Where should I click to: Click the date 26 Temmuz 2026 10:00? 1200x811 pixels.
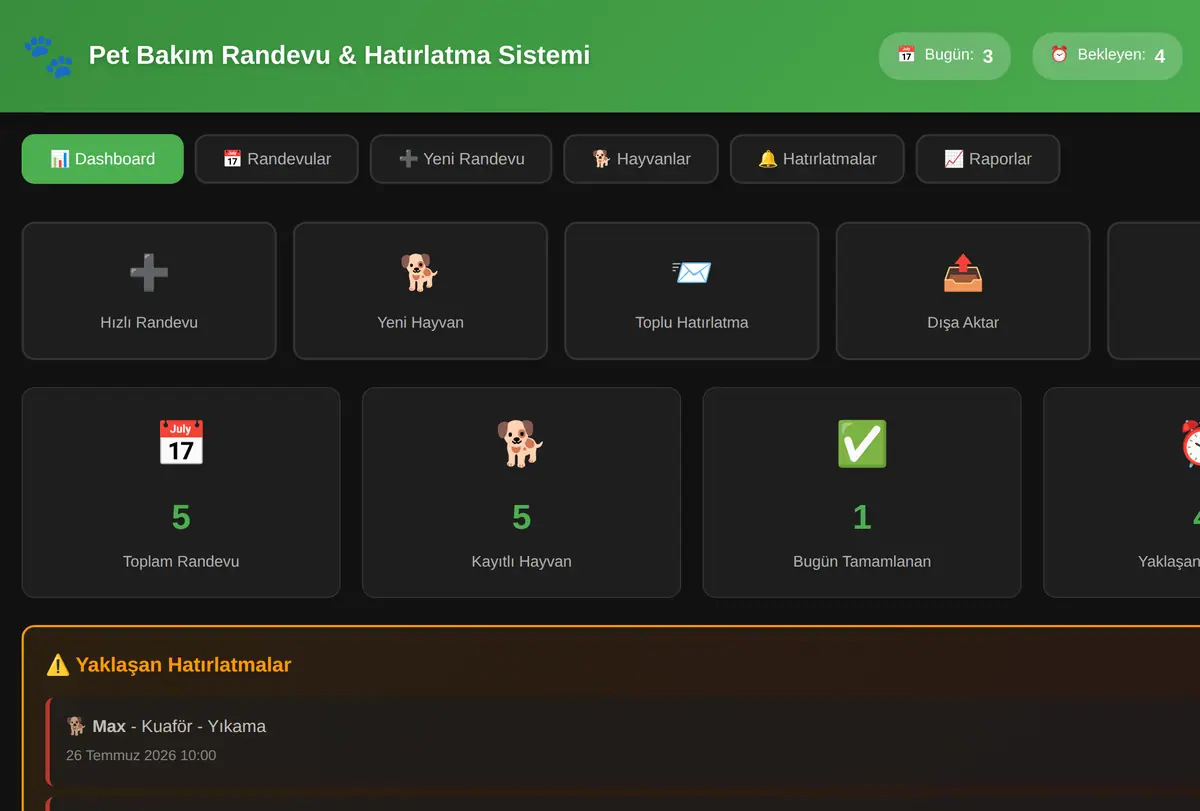141,755
